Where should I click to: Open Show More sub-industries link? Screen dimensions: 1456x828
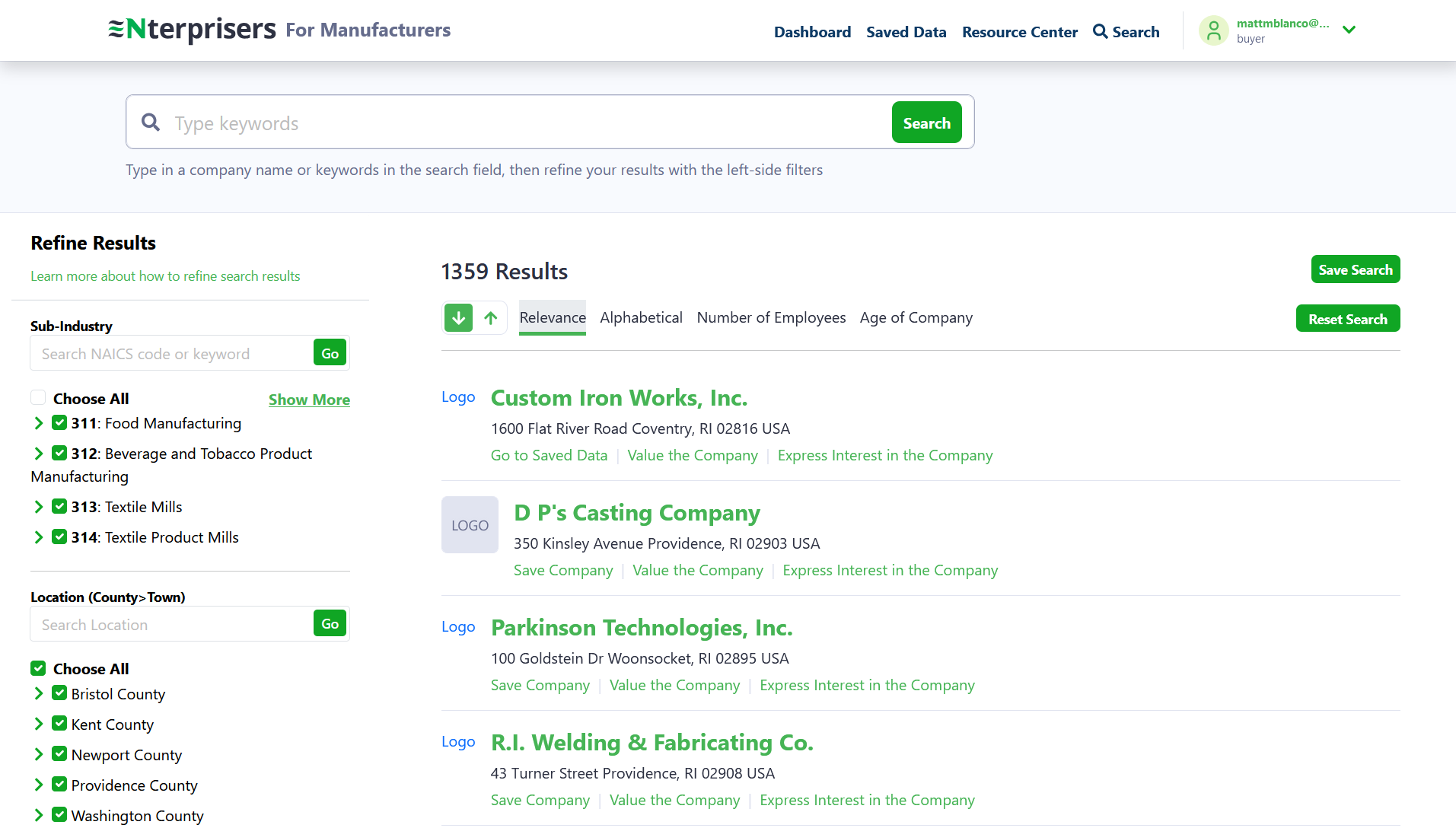point(309,400)
